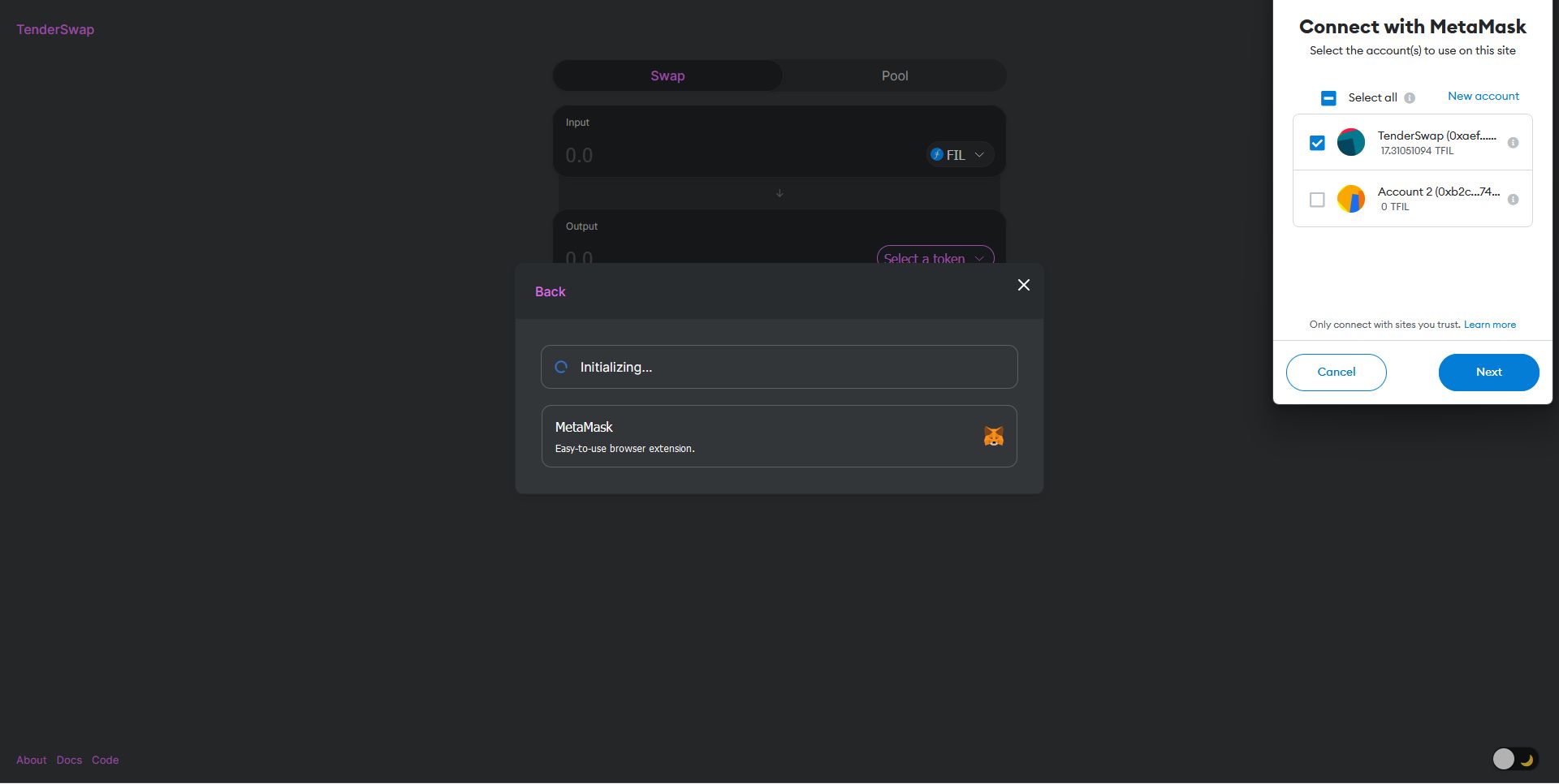The width and height of the screenshot is (1559, 784).
Task: Switch to the Swap tab
Action: coord(667,75)
